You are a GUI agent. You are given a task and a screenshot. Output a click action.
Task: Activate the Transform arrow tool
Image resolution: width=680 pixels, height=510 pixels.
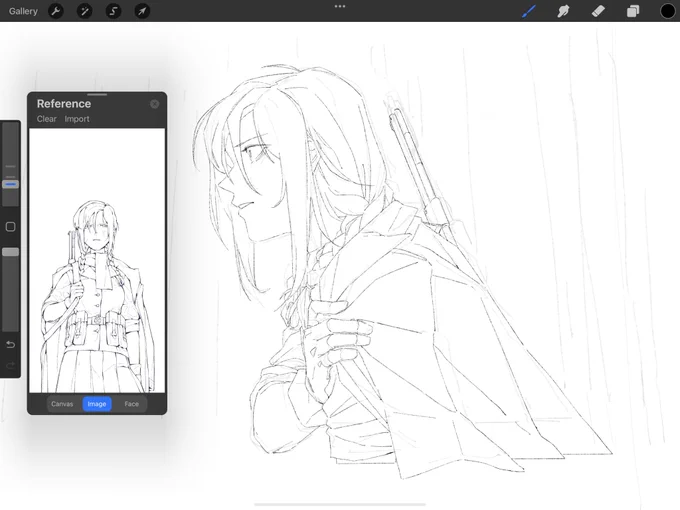[x=142, y=11]
